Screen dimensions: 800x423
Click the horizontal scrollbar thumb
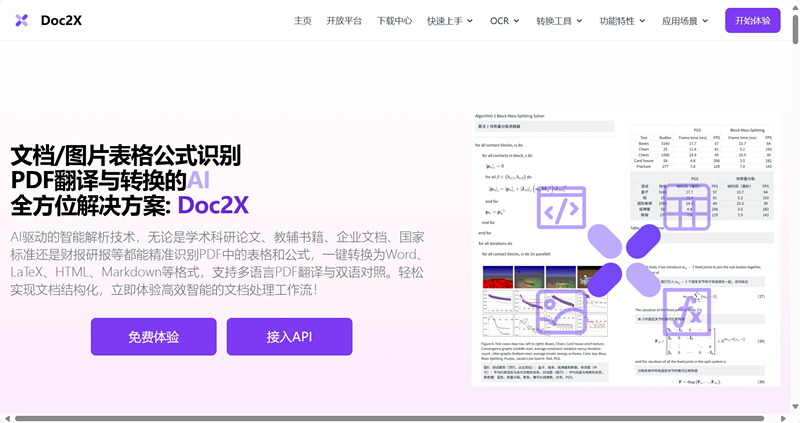389,418
